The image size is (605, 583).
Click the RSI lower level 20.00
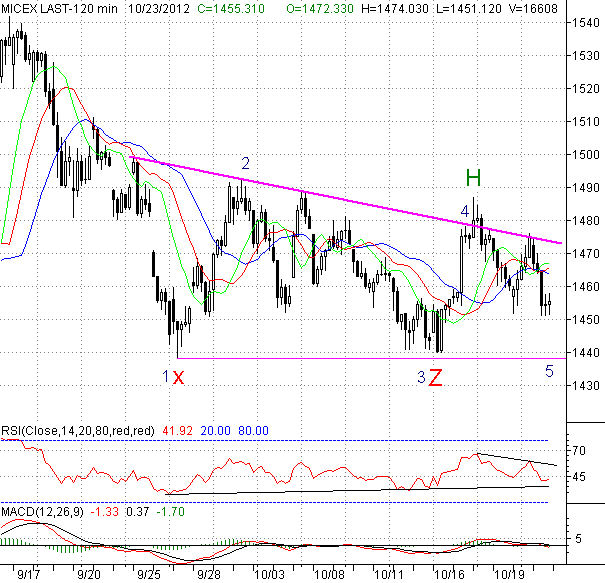click(x=215, y=431)
